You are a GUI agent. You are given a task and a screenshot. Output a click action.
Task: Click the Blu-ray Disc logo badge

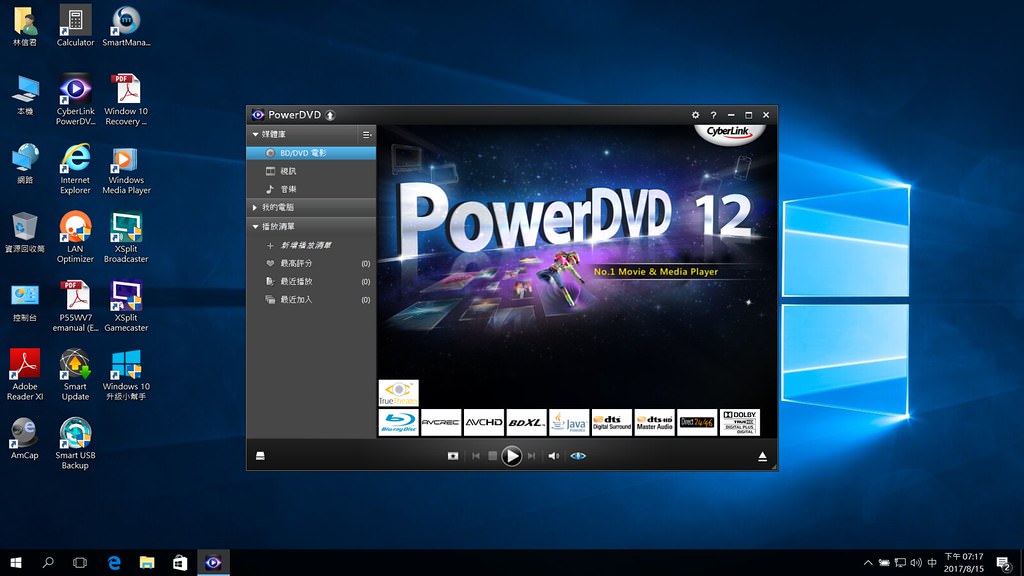tap(398, 423)
